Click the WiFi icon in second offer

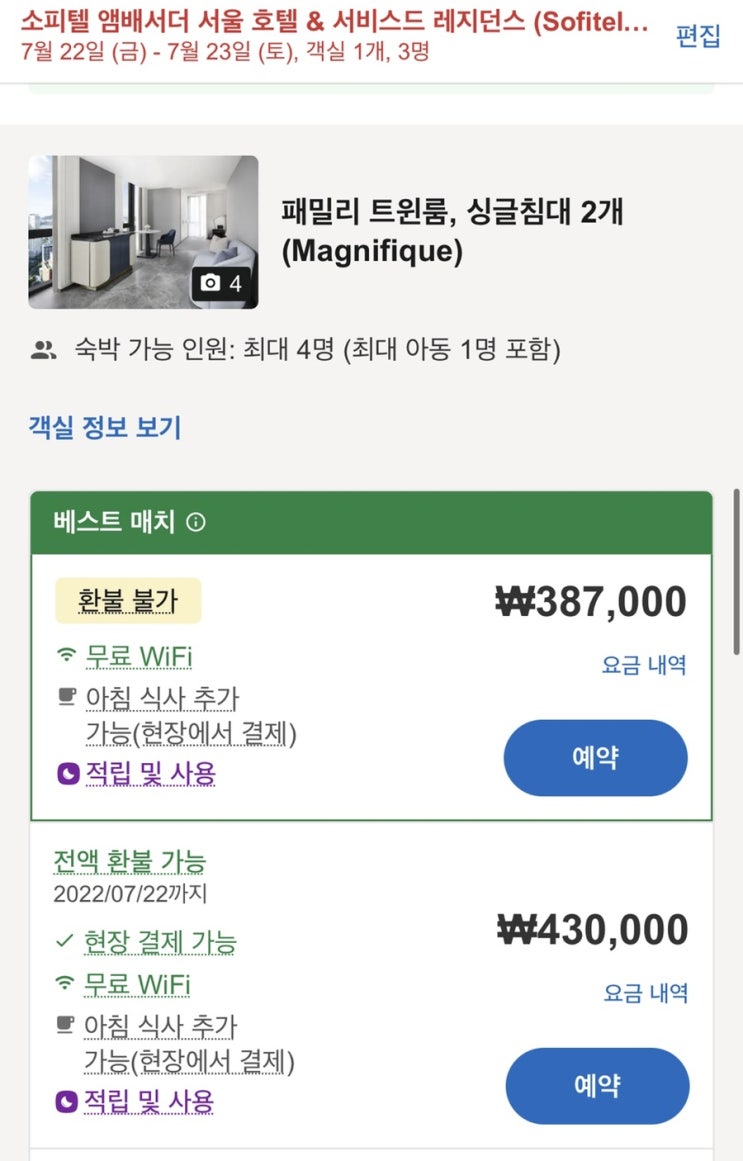66,984
